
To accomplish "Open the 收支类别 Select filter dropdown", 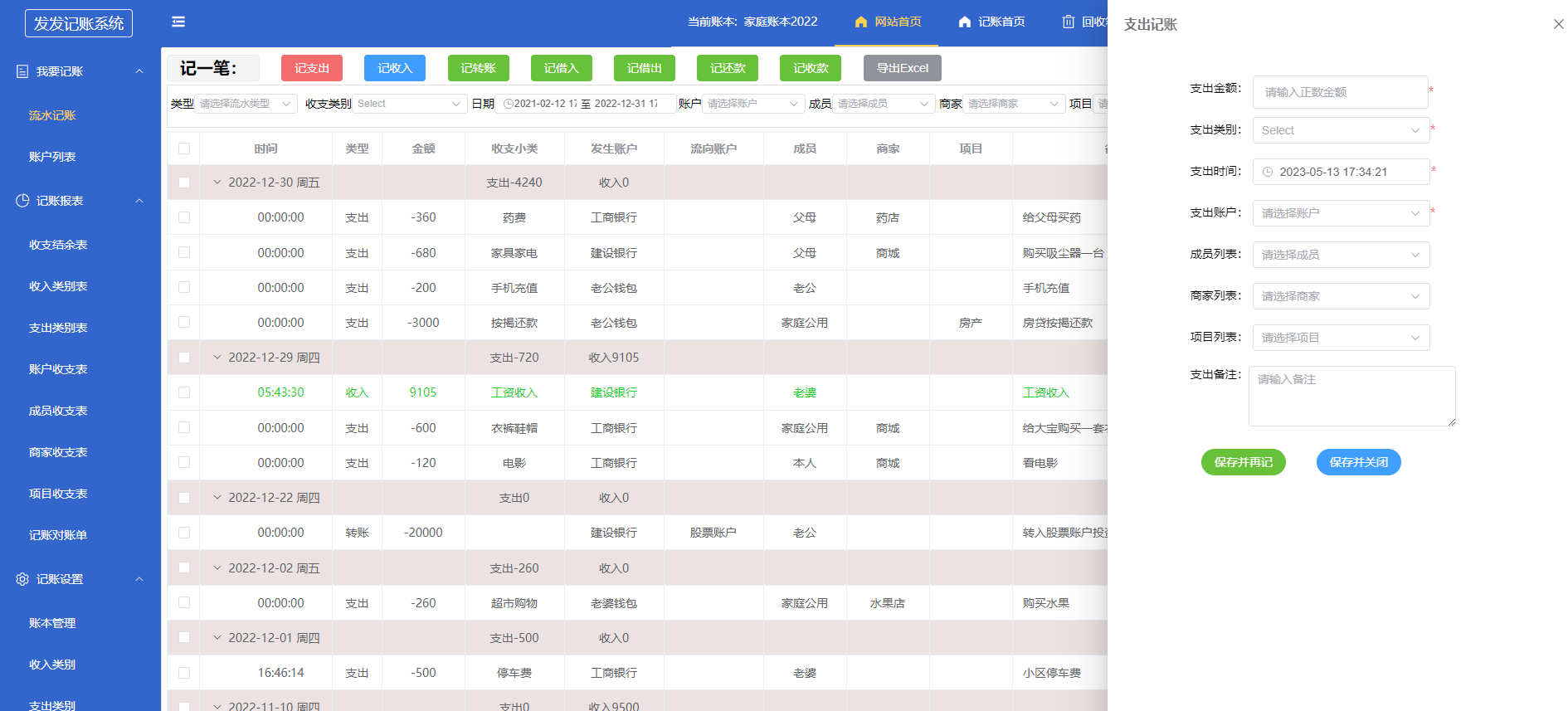I will coord(410,104).
